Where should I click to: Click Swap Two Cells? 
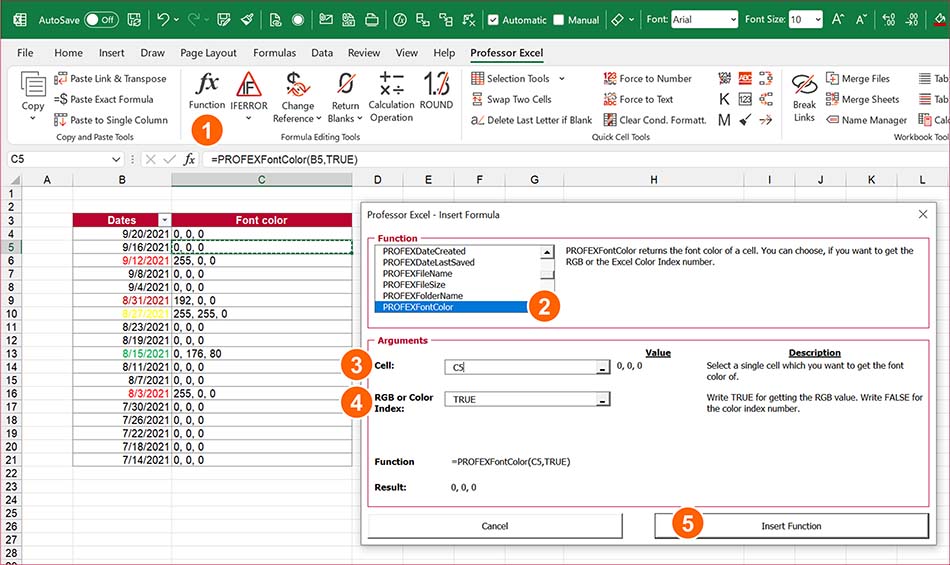512,99
